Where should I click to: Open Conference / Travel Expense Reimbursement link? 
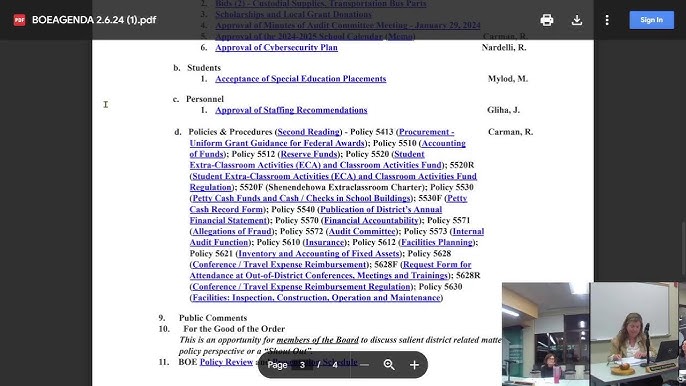279,264
